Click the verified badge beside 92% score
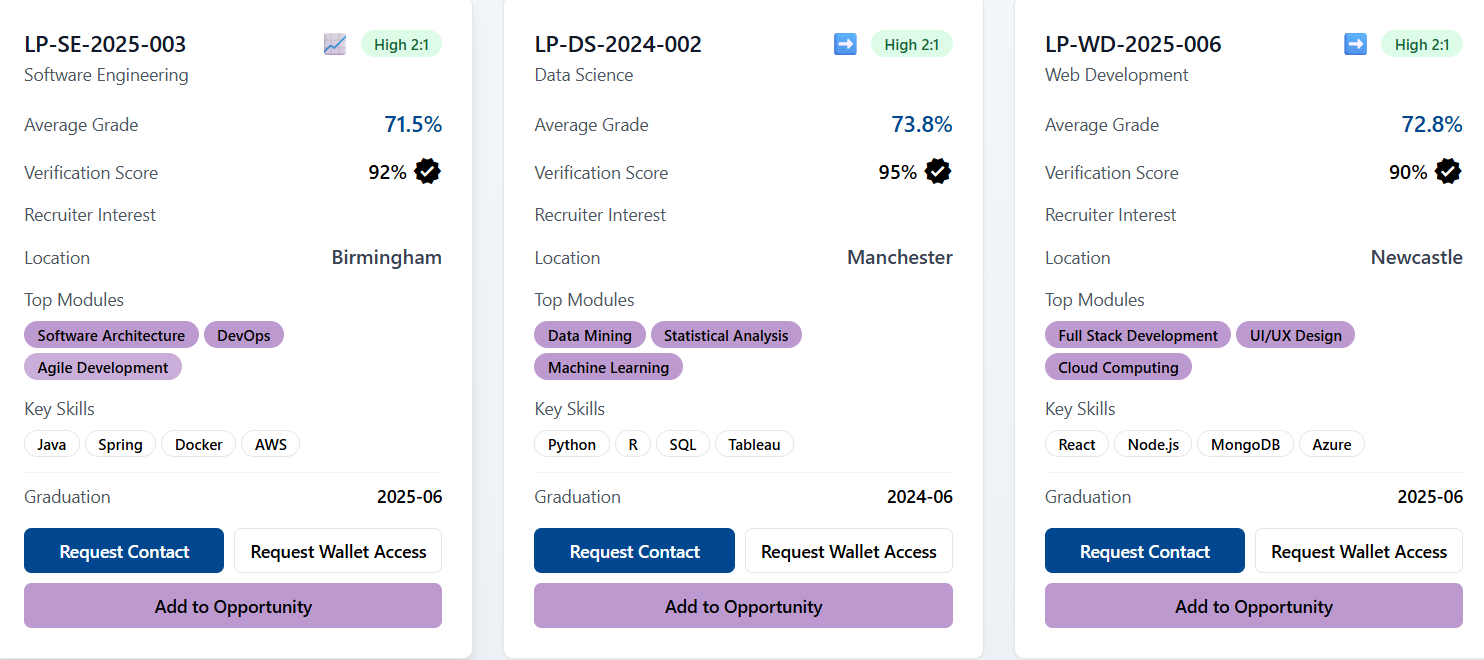Image resolution: width=1484 pixels, height=660 pixels. (x=428, y=172)
